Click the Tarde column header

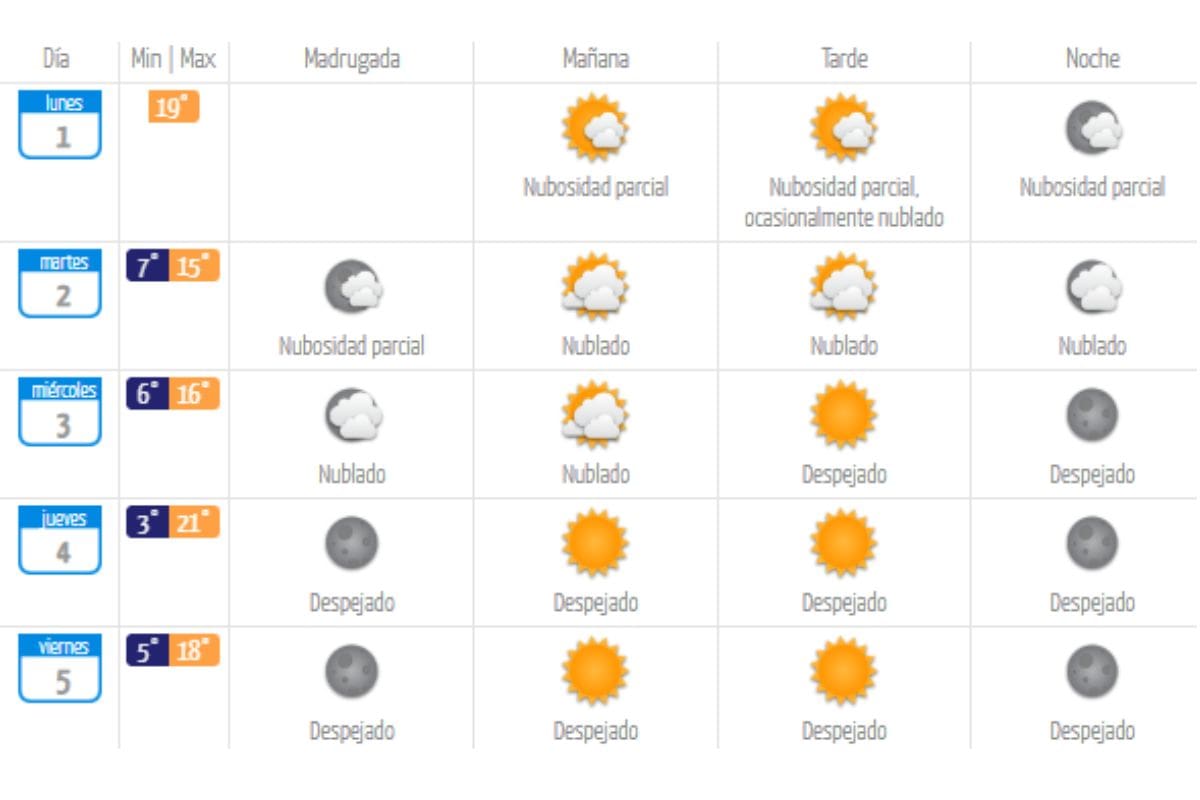(843, 59)
